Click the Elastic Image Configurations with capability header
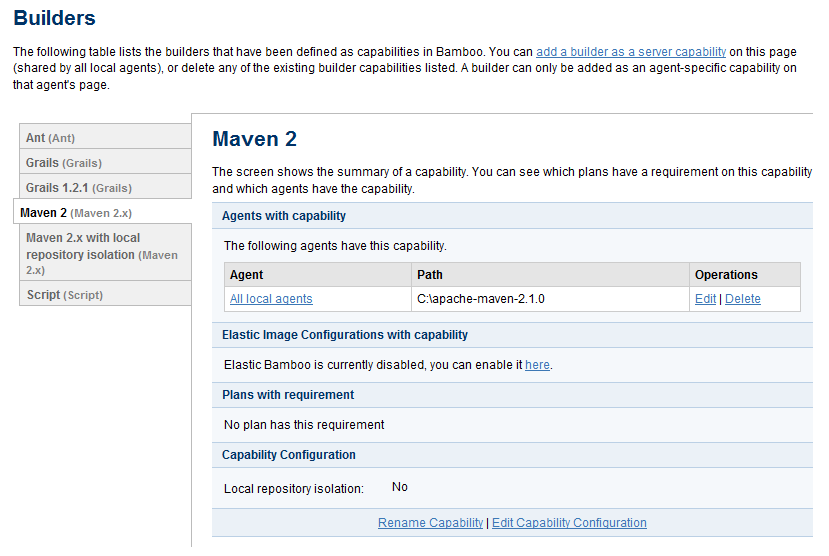Image resolution: width=829 pixels, height=556 pixels. (x=512, y=335)
